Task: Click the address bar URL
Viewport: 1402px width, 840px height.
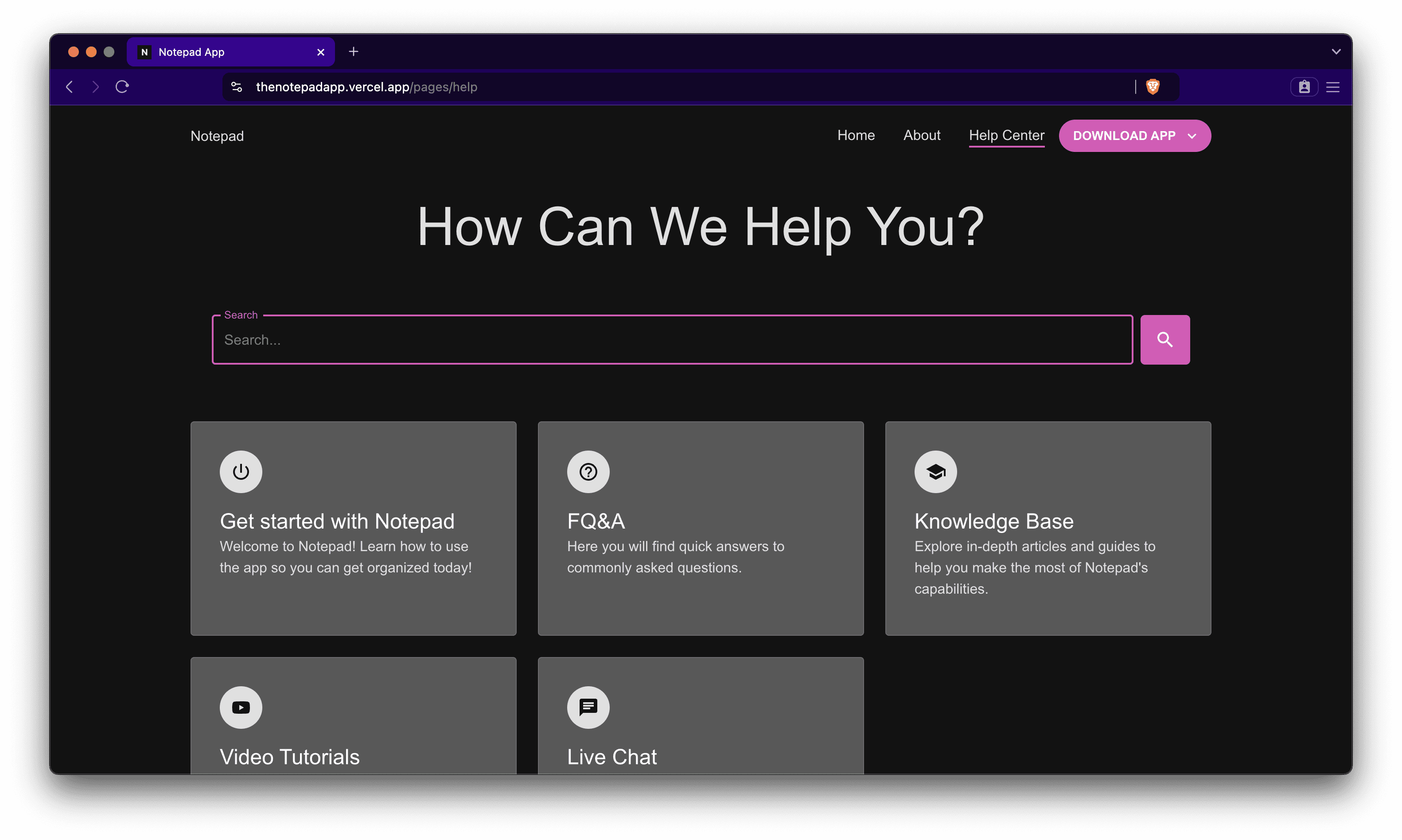Action: [x=366, y=86]
